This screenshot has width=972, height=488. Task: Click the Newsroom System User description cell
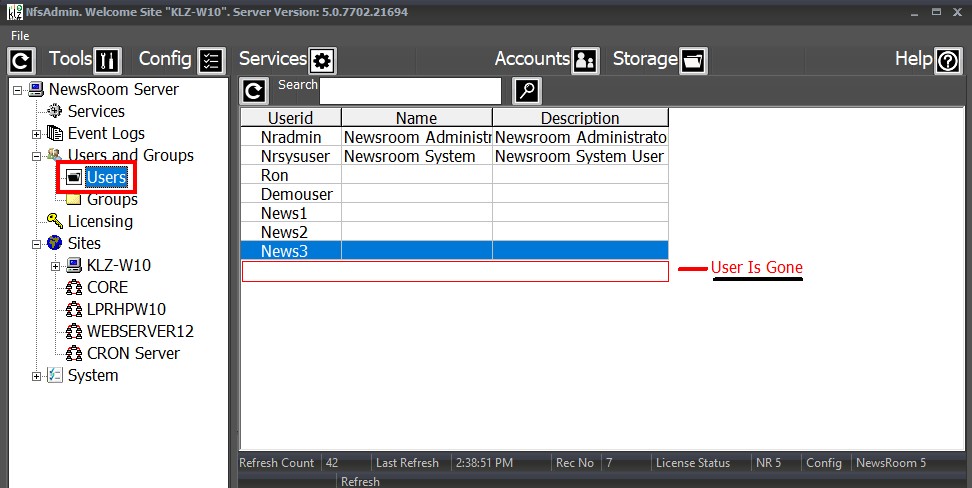coord(580,156)
